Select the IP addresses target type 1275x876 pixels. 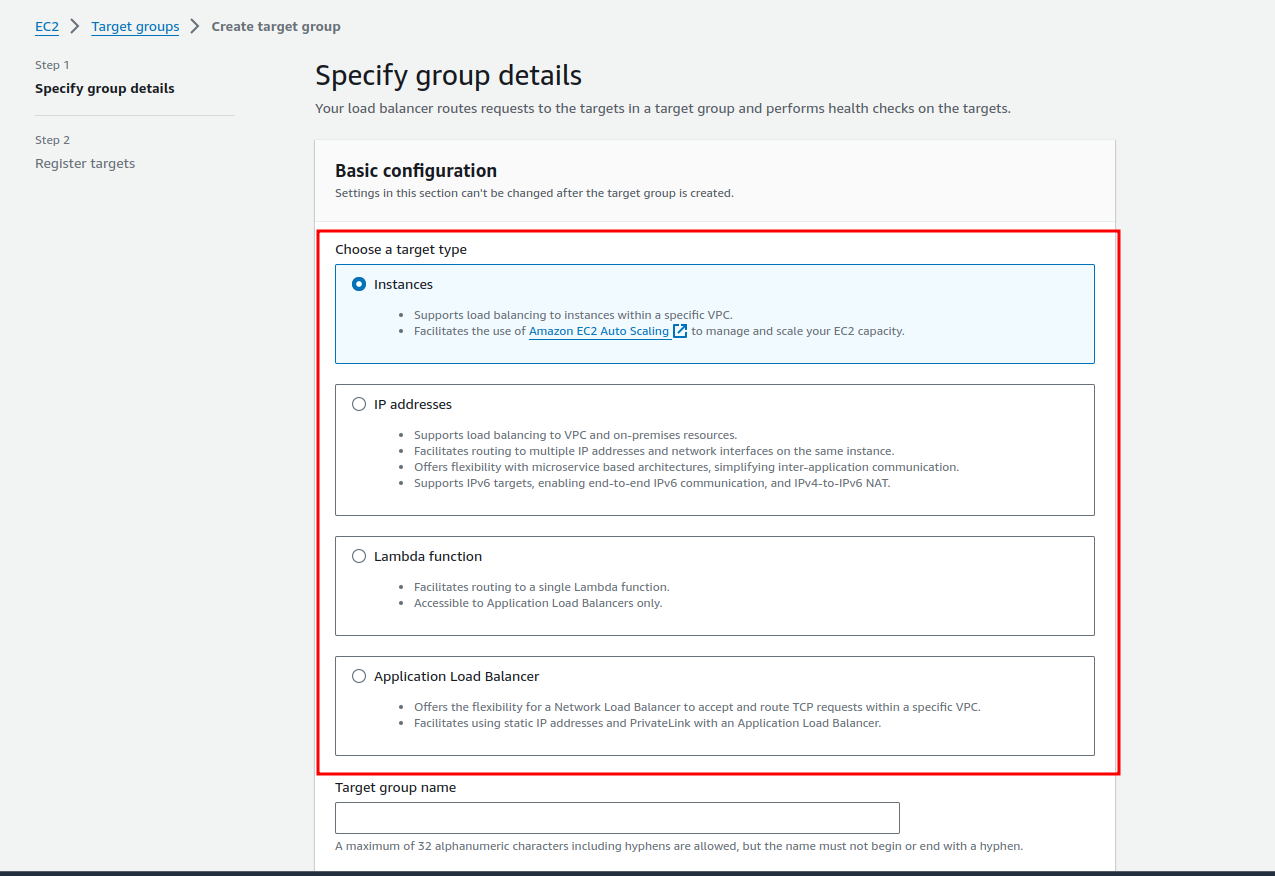358,404
